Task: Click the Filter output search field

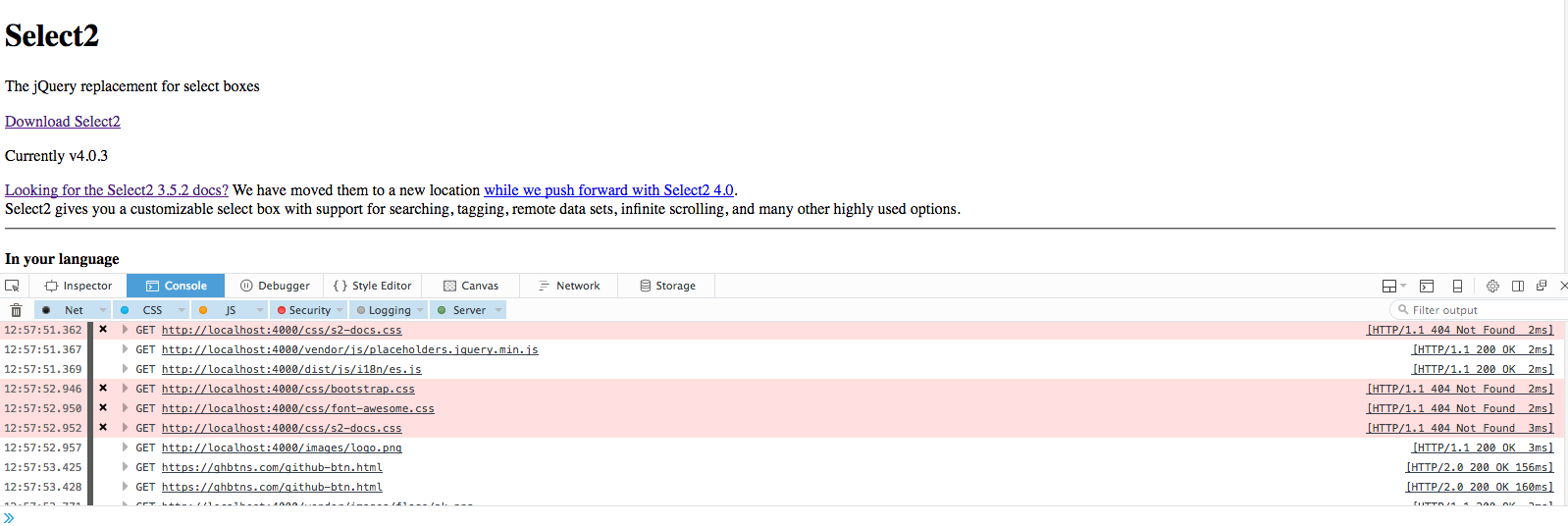Action: pos(1479,309)
